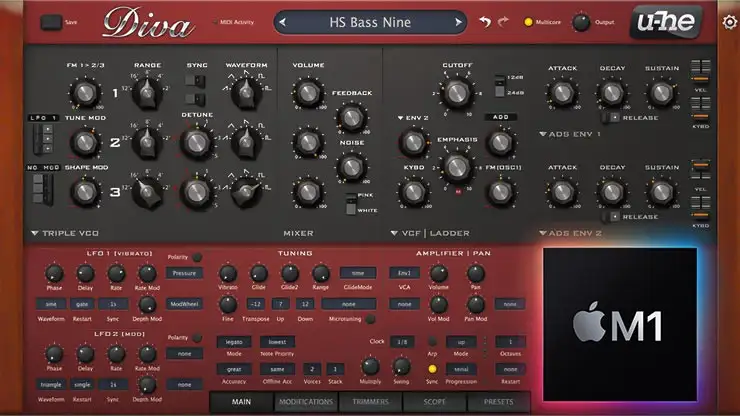Open preset name HS Bass Nine
The height and width of the screenshot is (416, 740).
pyautogui.click(x=370, y=22)
